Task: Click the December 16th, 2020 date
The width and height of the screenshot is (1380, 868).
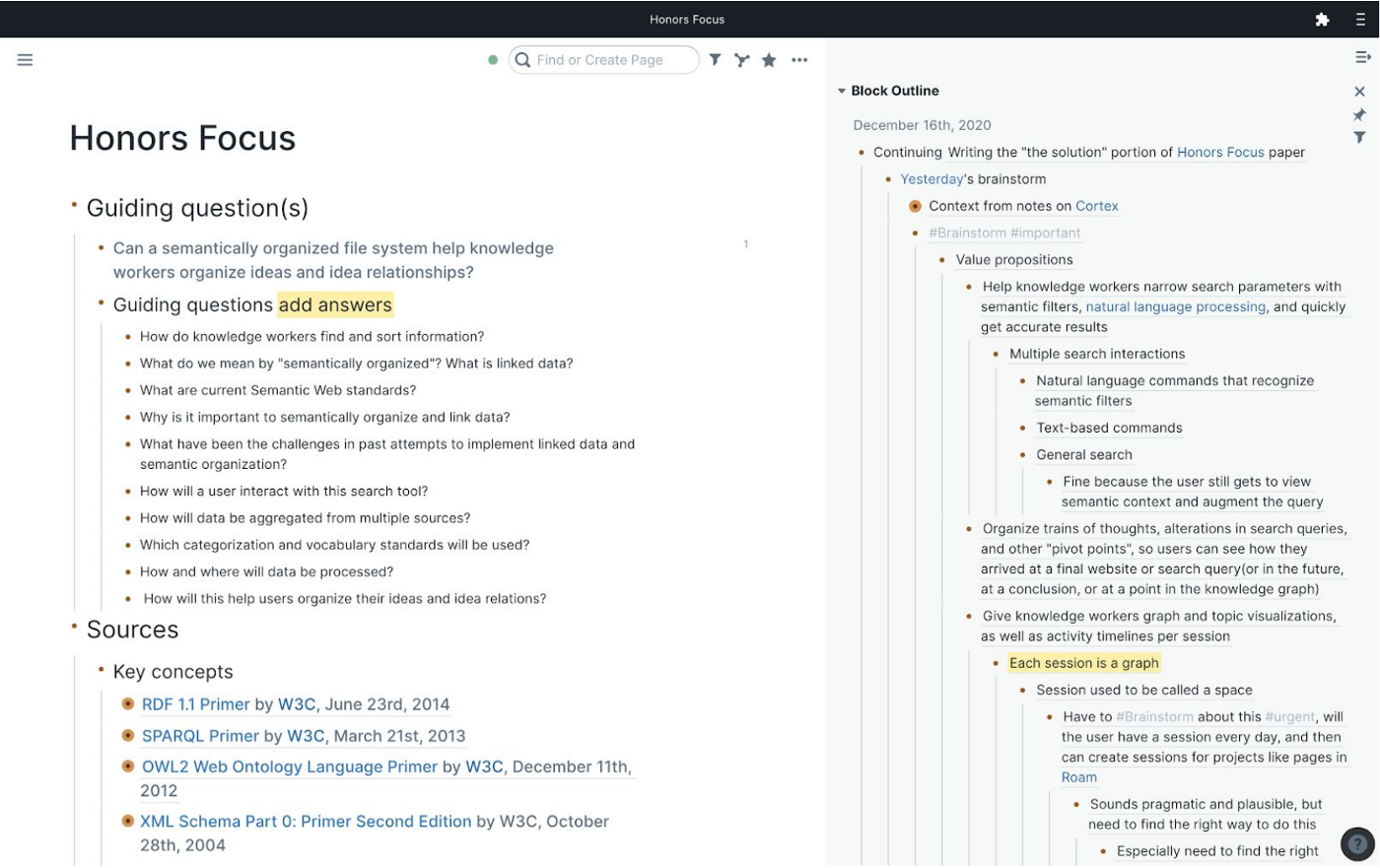Action: (x=922, y=125)
